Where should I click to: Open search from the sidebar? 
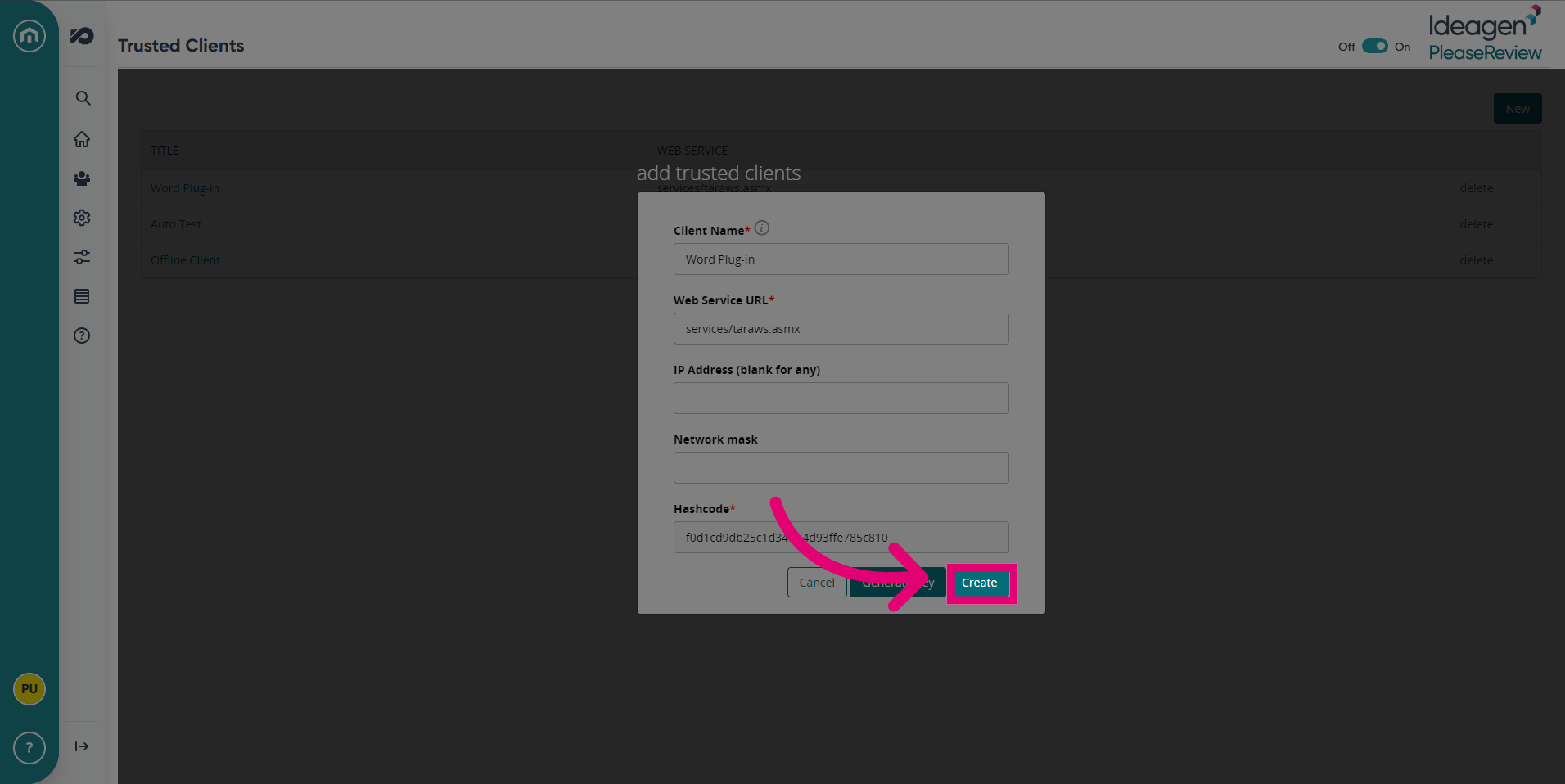pyautogui.click(x=83, y=98)
